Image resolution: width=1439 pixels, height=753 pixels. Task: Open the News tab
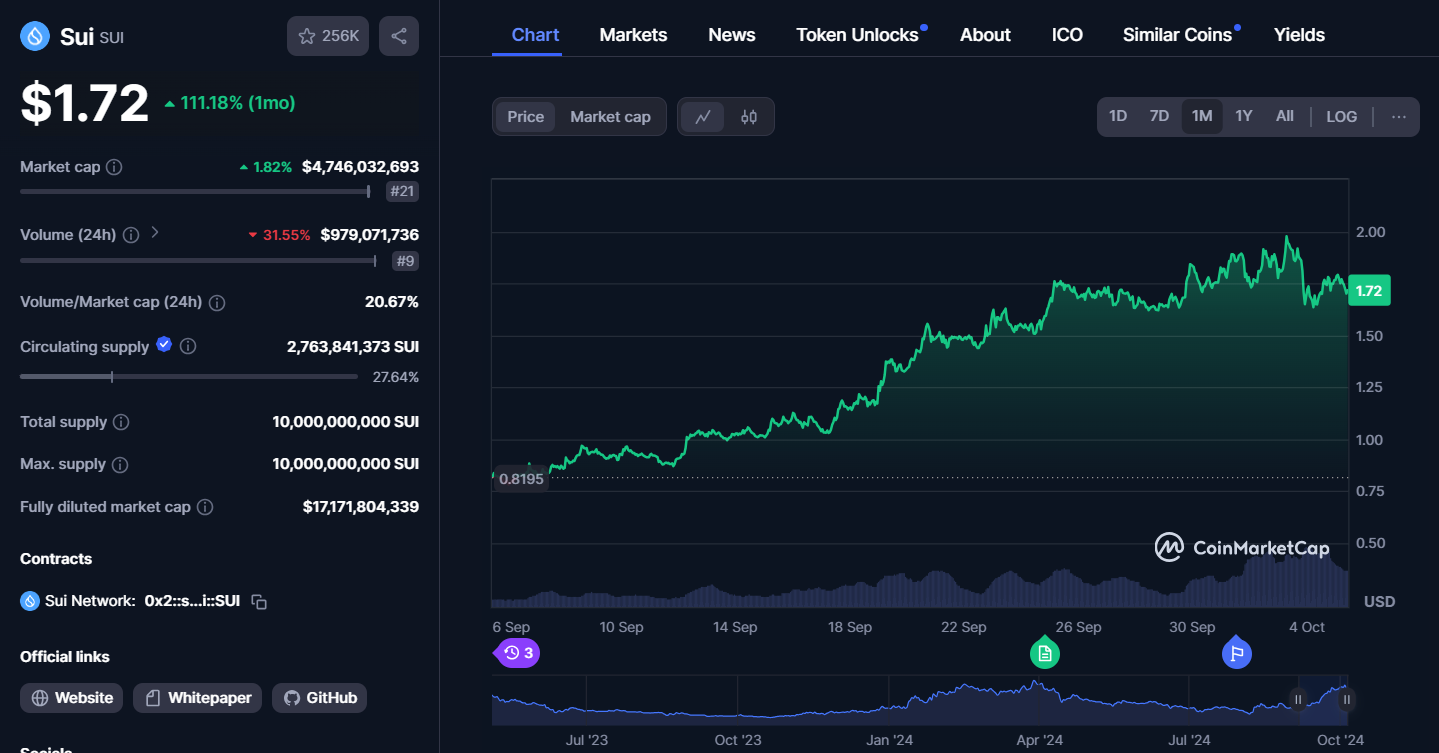coord(732,35)
